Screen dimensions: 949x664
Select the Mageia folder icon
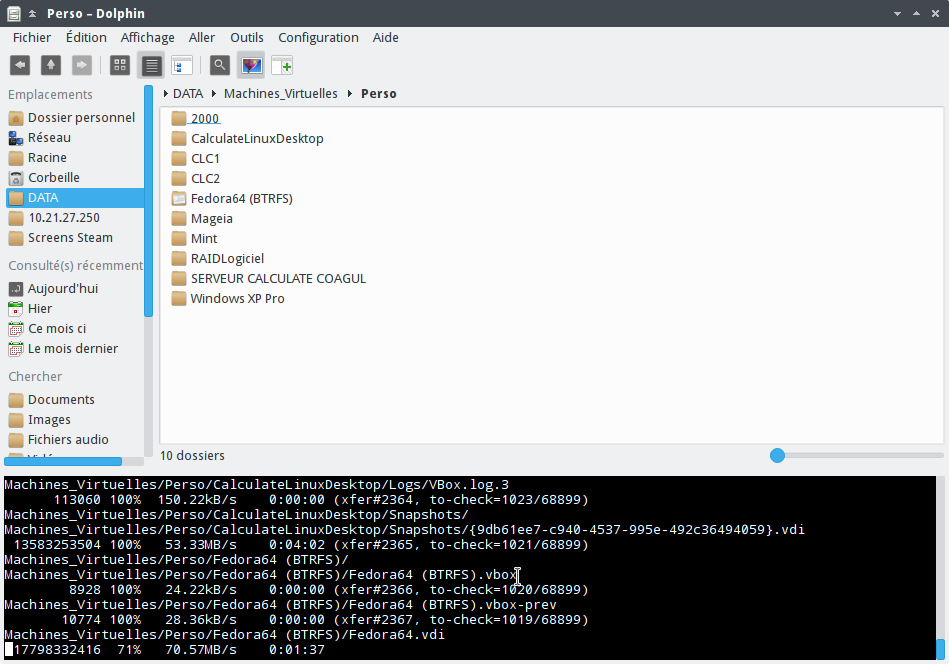(x=179, y=219)
